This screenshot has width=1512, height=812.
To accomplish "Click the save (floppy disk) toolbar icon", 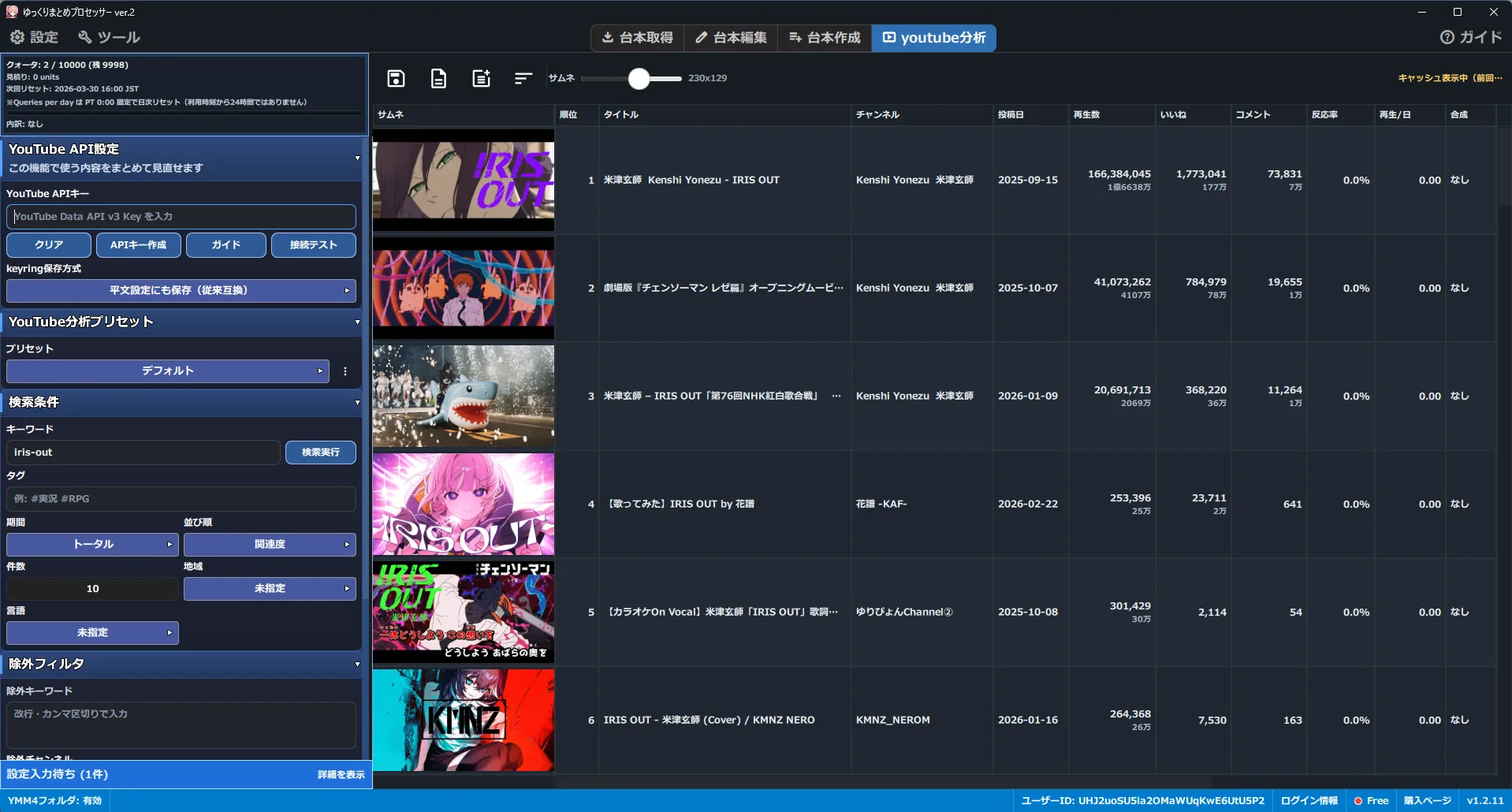I will tap(396, 78).
